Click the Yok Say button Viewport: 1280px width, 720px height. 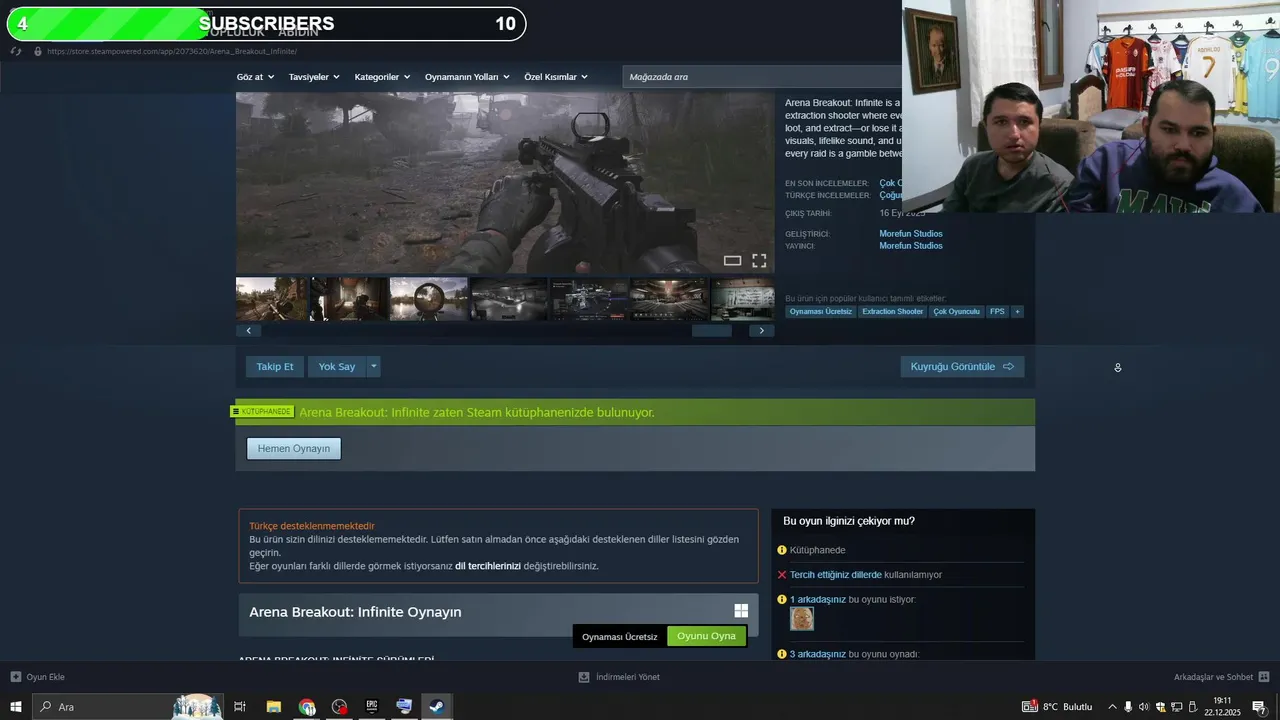click(337, 367)
